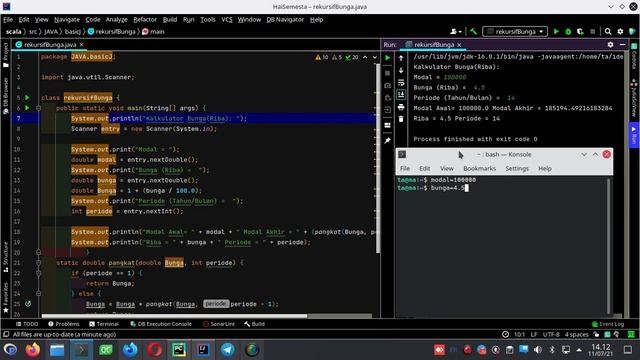Open Settings menu in Konsole
The width and height of the screenshot is (640, 360).
pos(517,169)
